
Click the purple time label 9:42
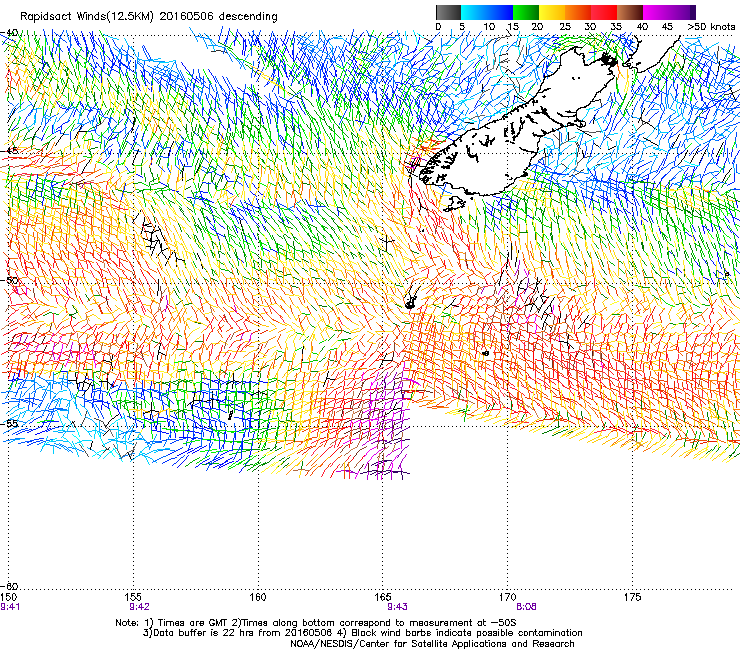(x=139, y=607)
